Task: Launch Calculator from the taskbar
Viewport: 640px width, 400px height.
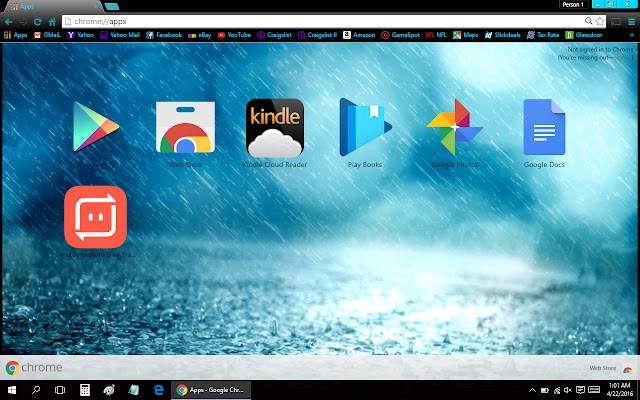Action: (84, 390)
